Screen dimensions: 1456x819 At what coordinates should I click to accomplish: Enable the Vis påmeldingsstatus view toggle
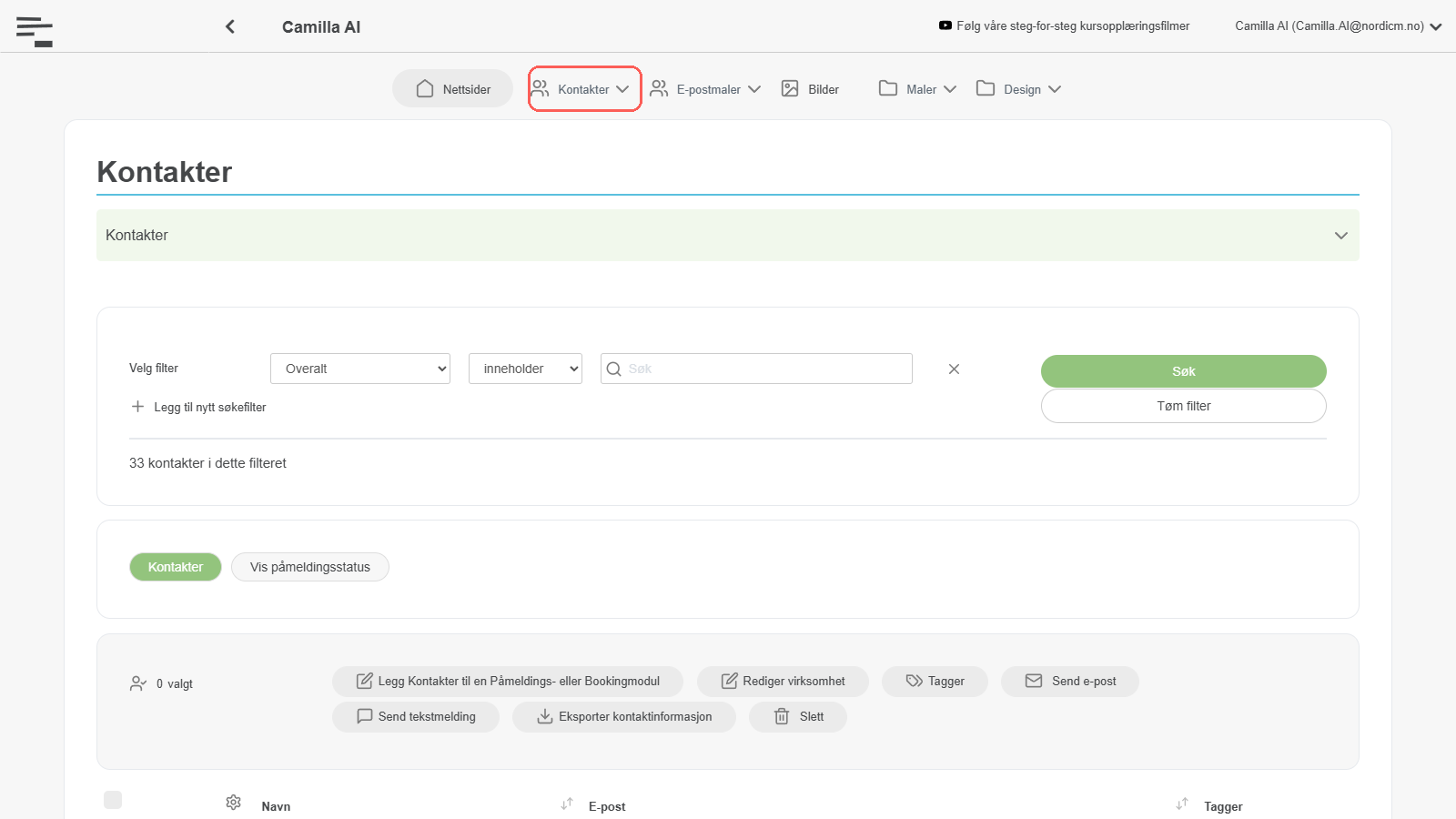[310, 567]
